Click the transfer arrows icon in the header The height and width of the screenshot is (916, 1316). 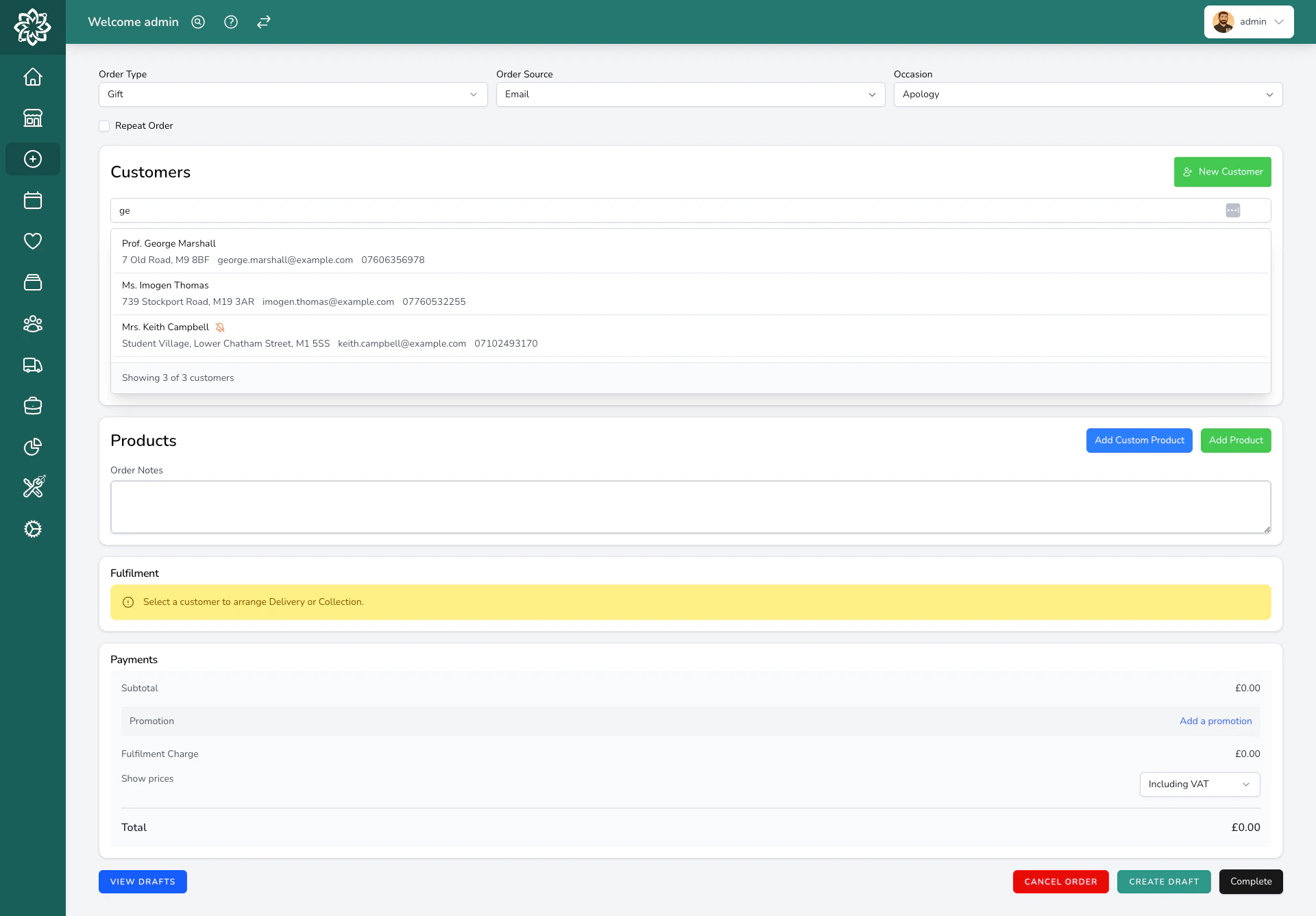click(x=263, y=22)
